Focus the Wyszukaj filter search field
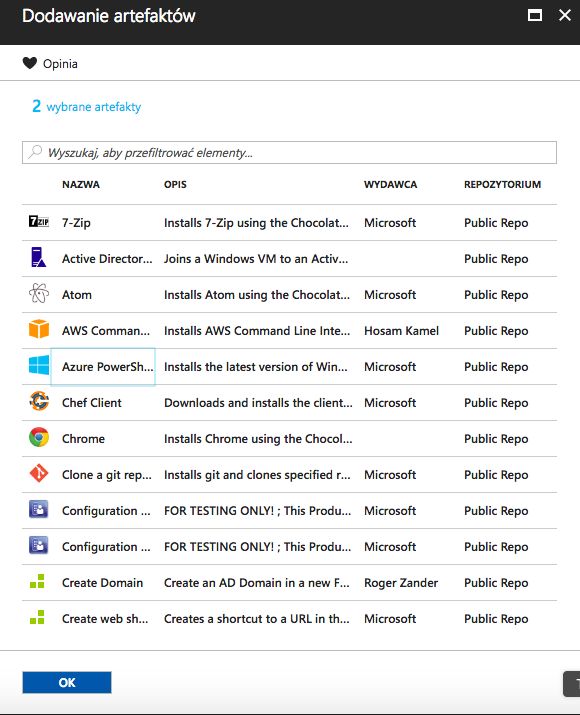This screenshot has width=580, height=715. click(x=289, y=152)
